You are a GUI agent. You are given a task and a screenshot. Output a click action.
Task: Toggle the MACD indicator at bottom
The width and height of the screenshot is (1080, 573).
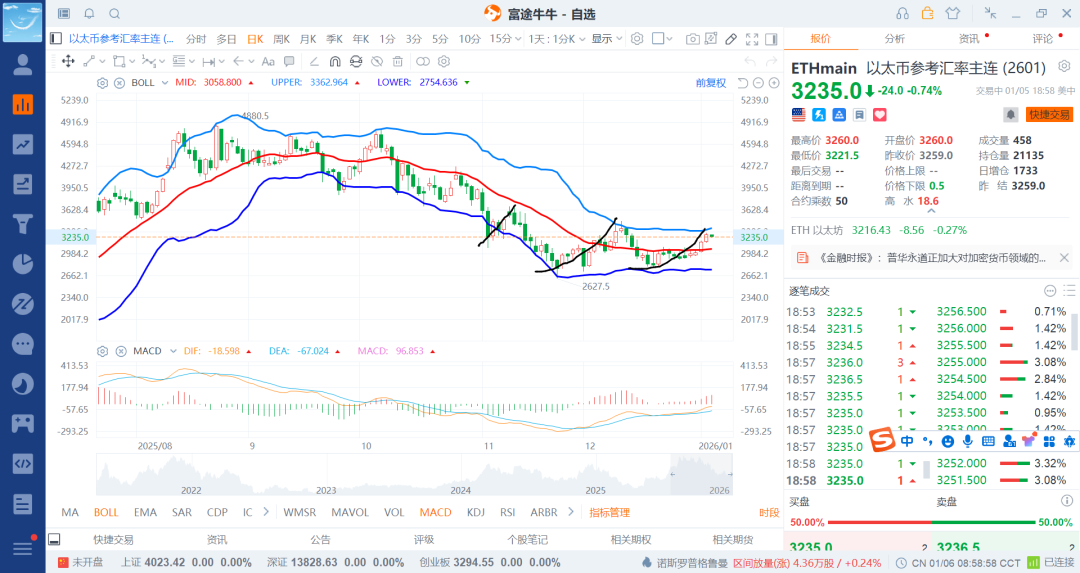click(435, 512)
